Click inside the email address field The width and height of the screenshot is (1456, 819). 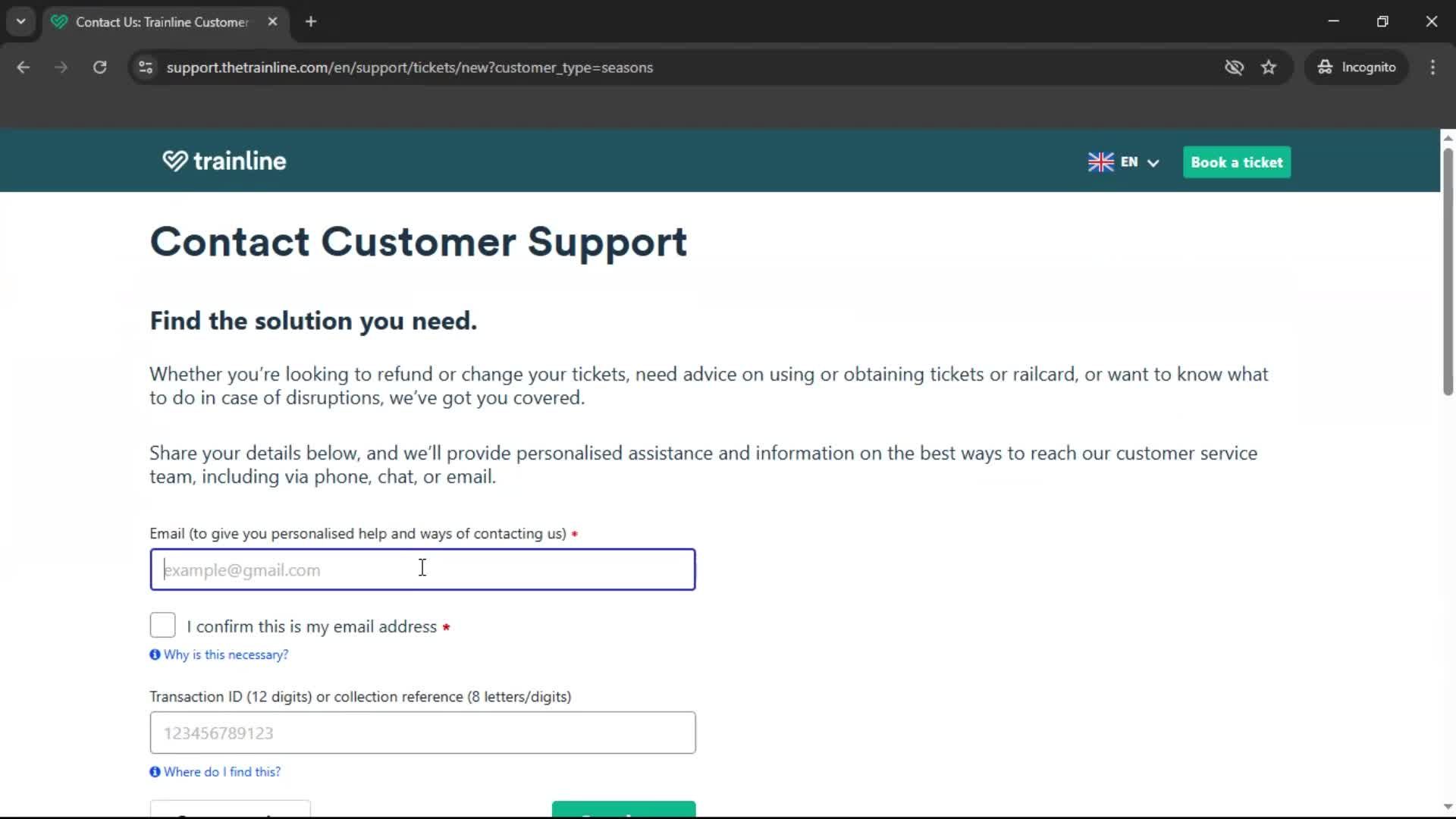coord(422,570)
